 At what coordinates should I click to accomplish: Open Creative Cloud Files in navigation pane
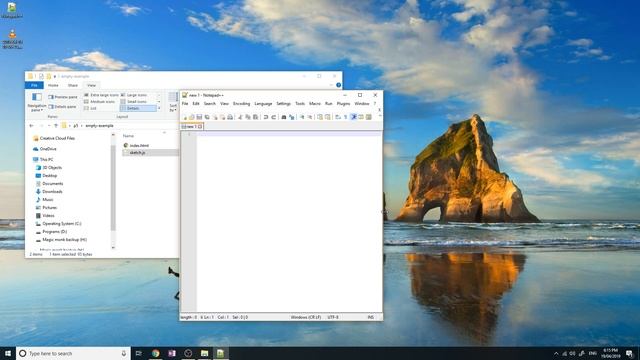coord(54,138)
